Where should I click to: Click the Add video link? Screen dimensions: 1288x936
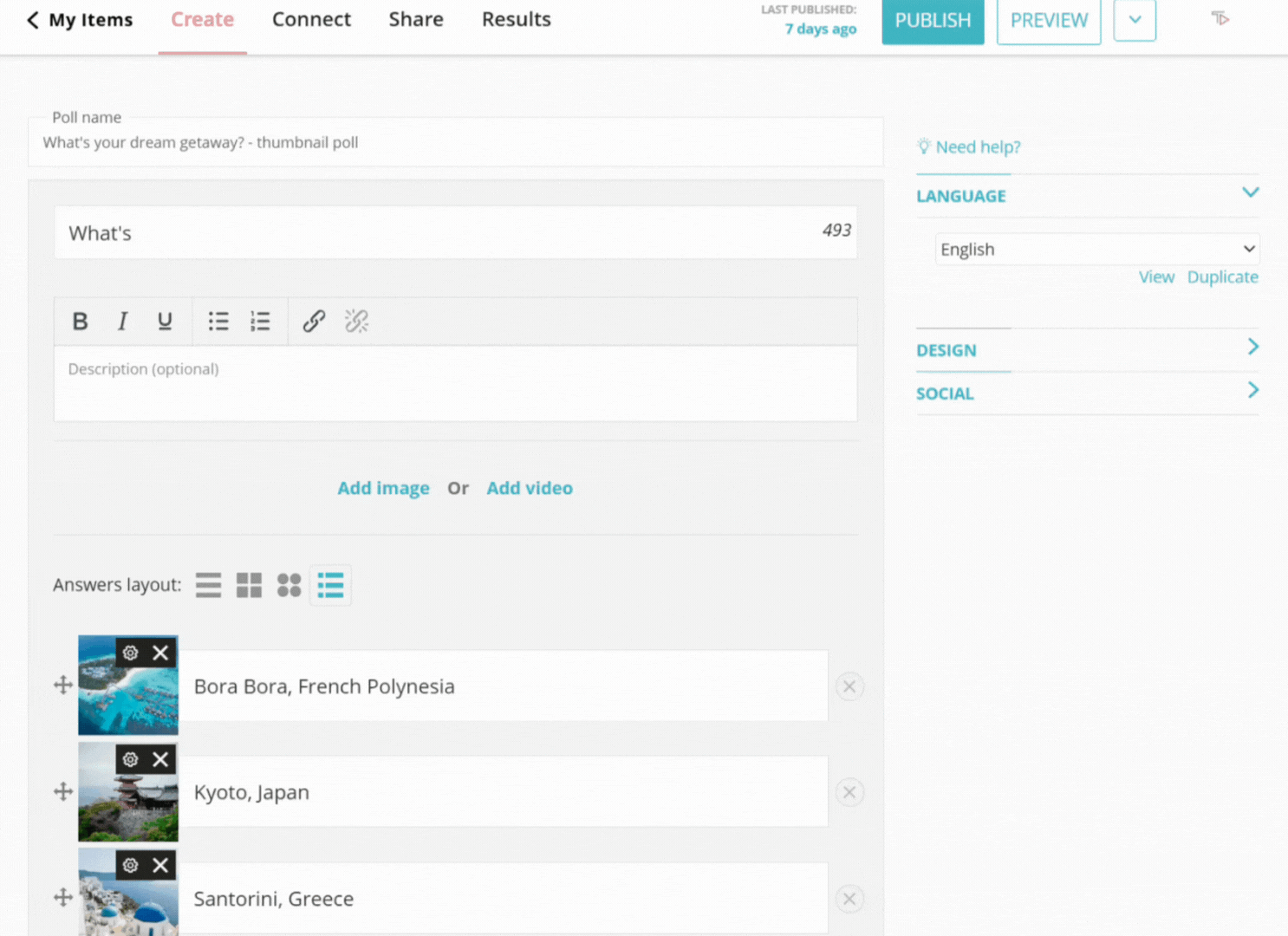[529, 488]
